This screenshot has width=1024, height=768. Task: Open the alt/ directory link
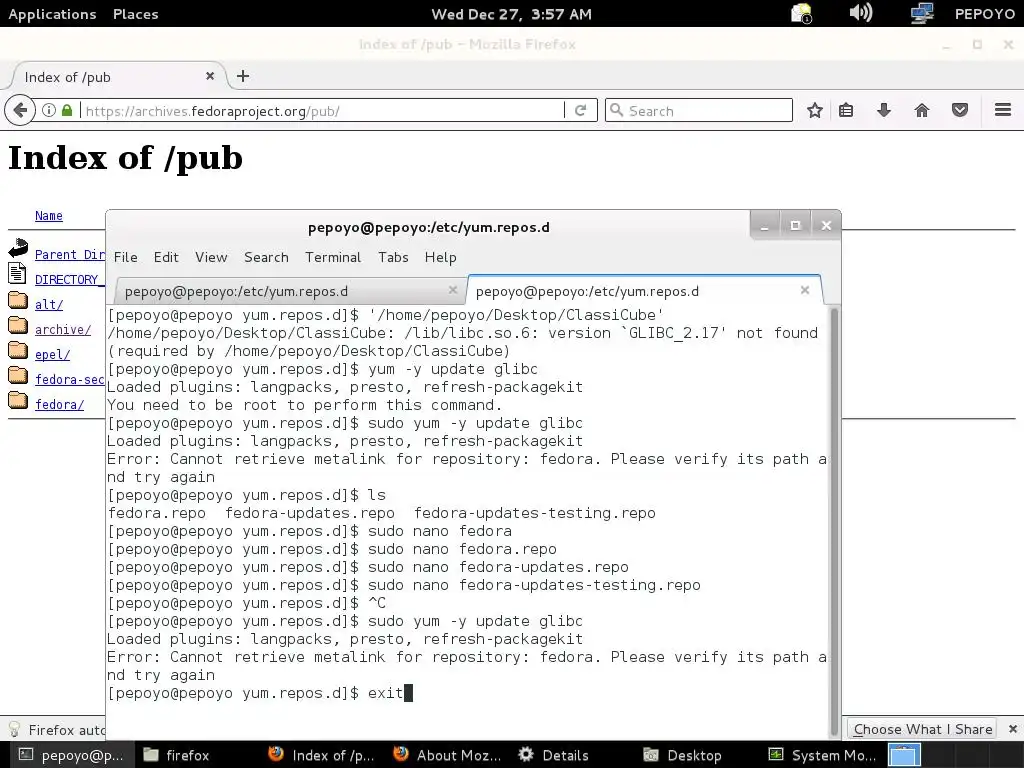[49, 304]
